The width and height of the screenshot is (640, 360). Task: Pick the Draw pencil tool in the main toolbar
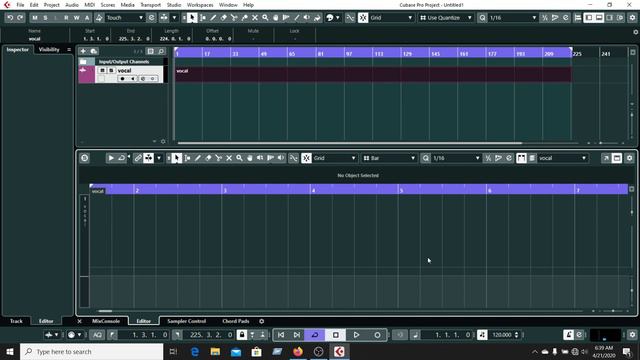pos(213,18)
